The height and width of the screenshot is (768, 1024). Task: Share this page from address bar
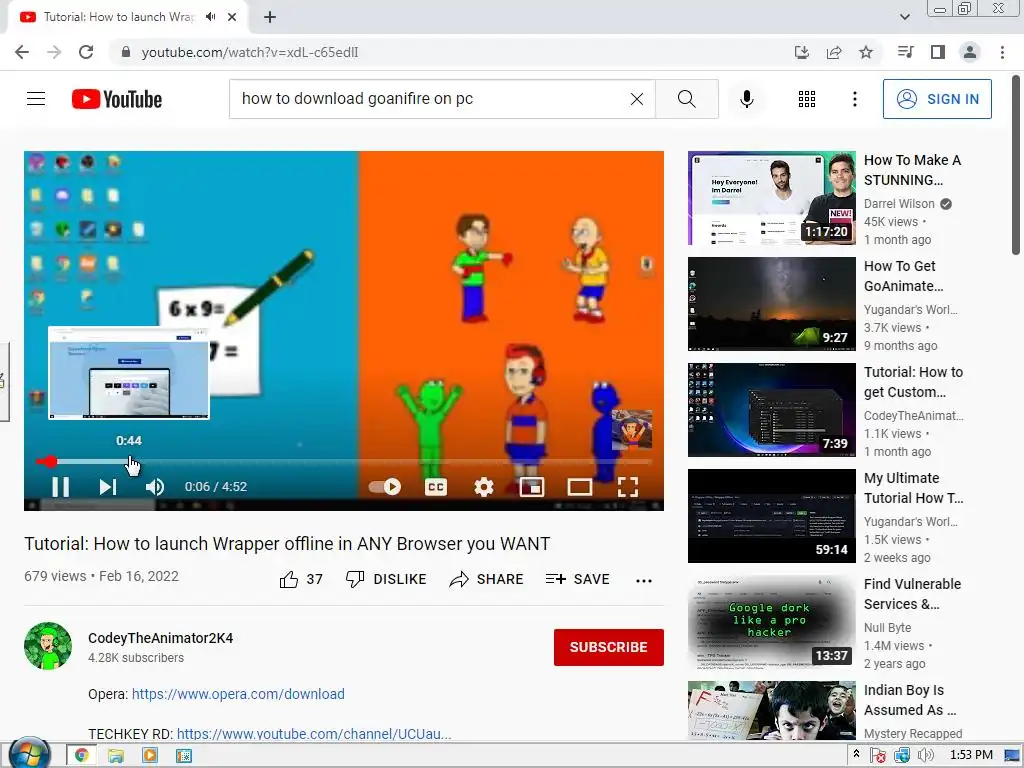click(834, 52)
